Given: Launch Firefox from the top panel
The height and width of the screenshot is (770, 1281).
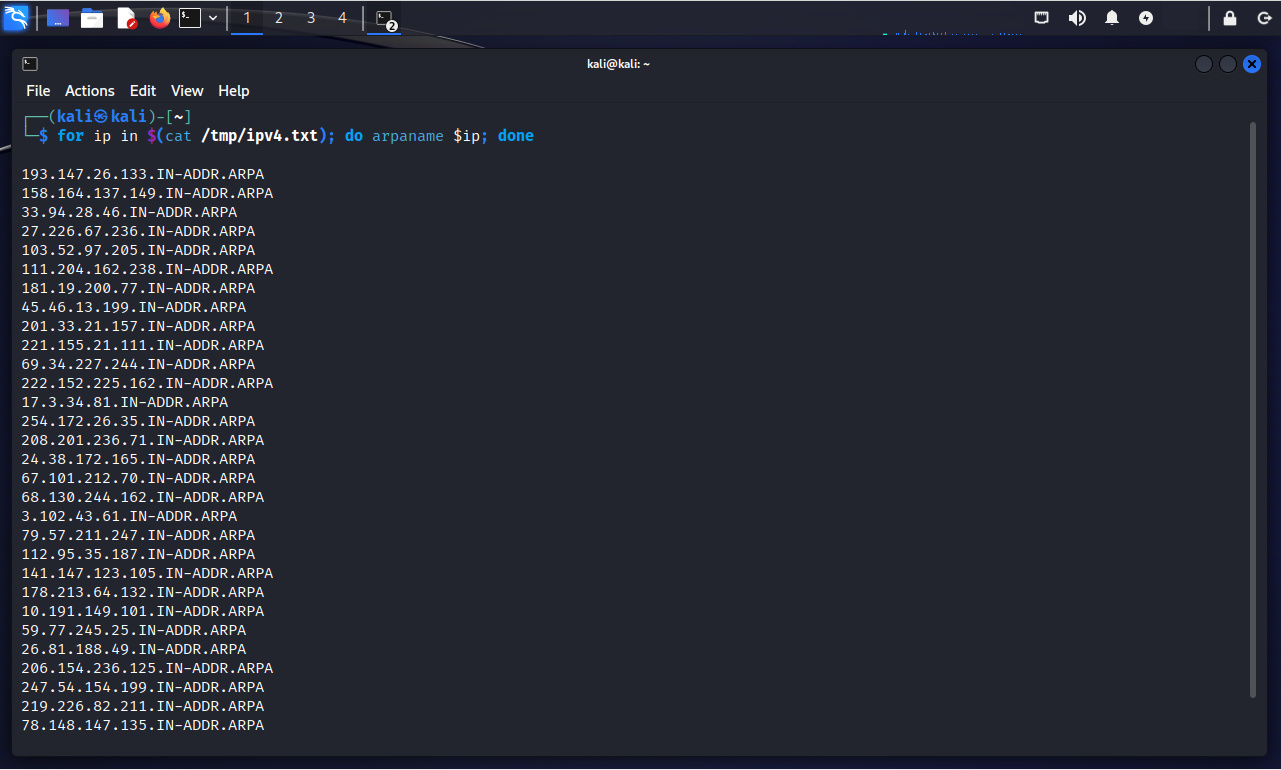Looking at the screenshot, I should coord(160,18).
